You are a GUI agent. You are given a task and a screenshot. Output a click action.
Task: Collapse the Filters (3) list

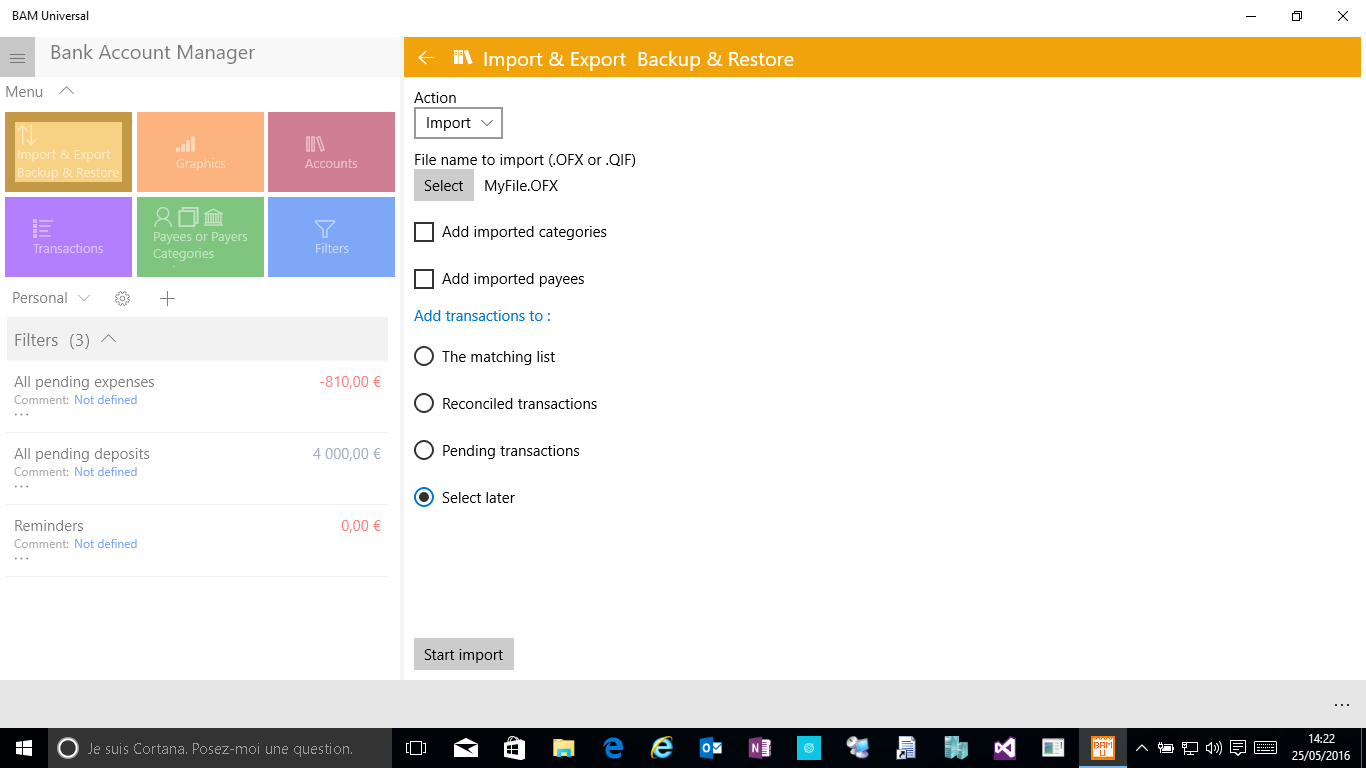tap(109, 339)
